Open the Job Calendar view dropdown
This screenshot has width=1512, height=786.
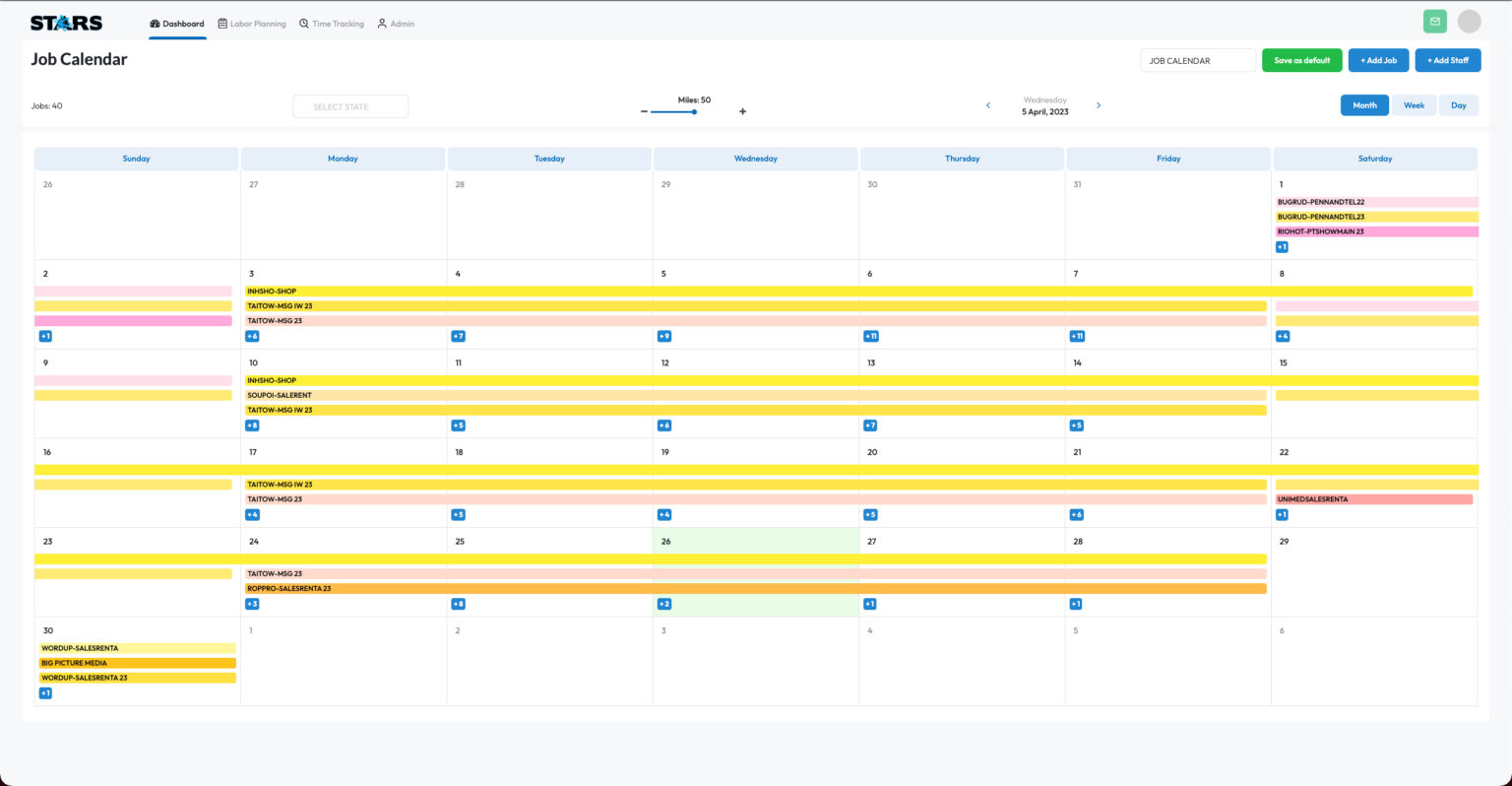(x=1197, y=60)
